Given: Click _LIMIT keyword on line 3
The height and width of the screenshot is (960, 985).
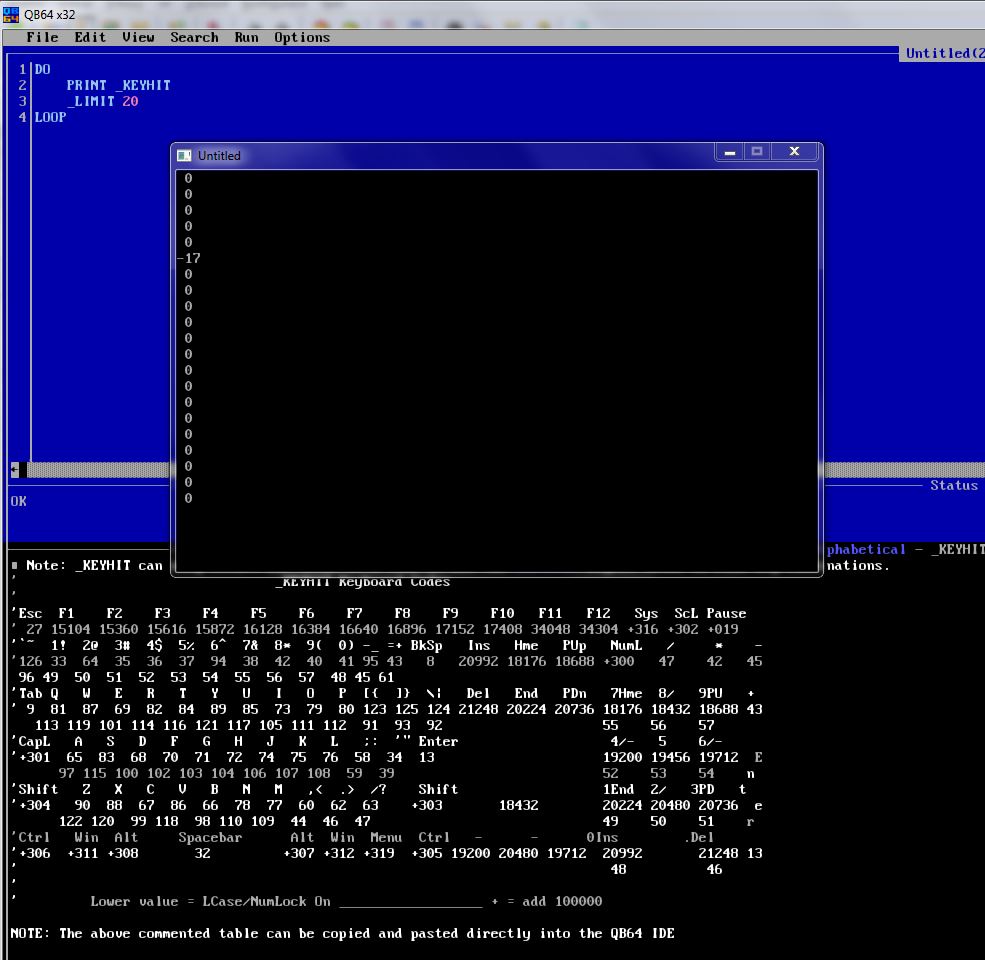Looking at the screenshot, I should (90, 101).
